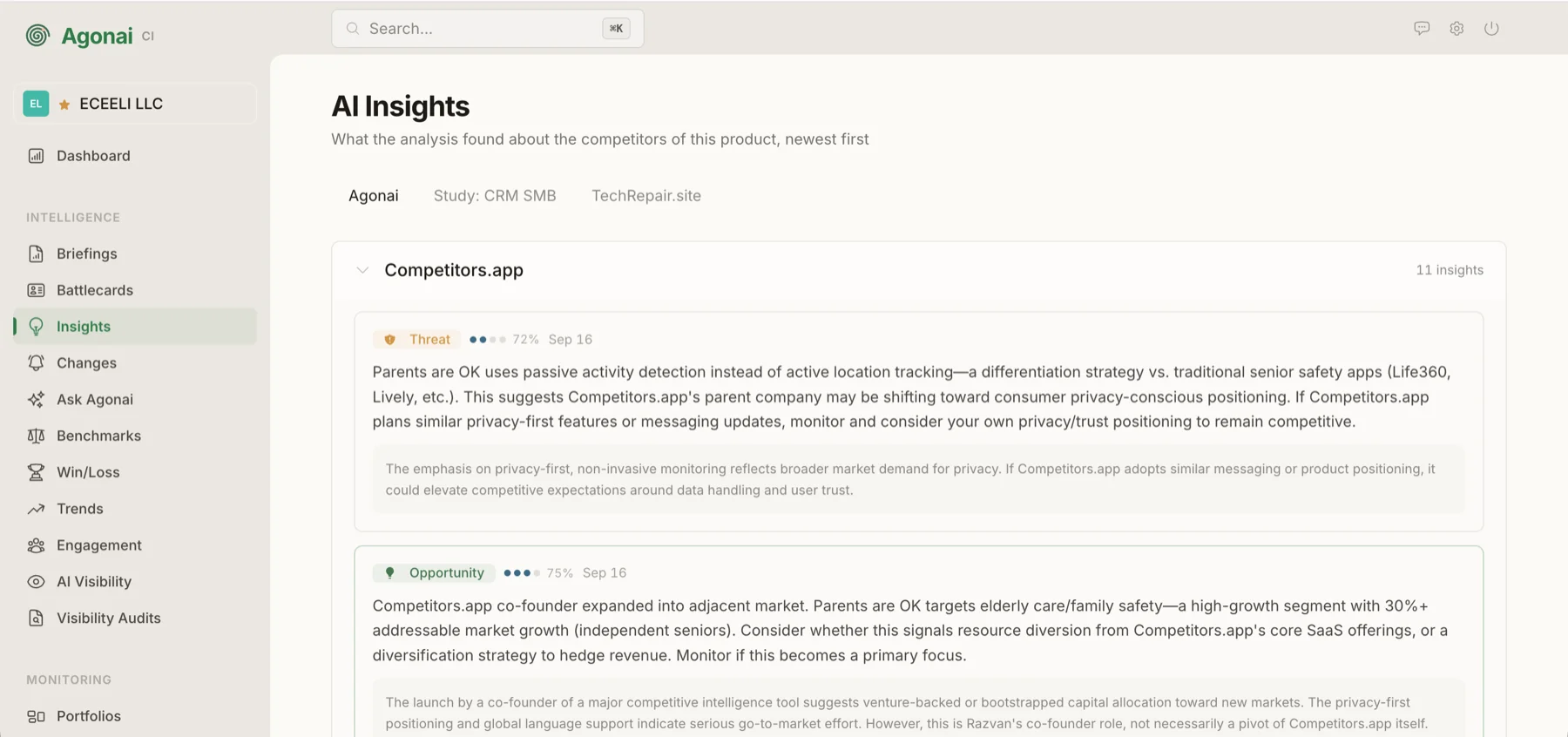Click the star beside ECEELI LLC
This screenshot has height=737, width=1568.
(x=64, y=105)
